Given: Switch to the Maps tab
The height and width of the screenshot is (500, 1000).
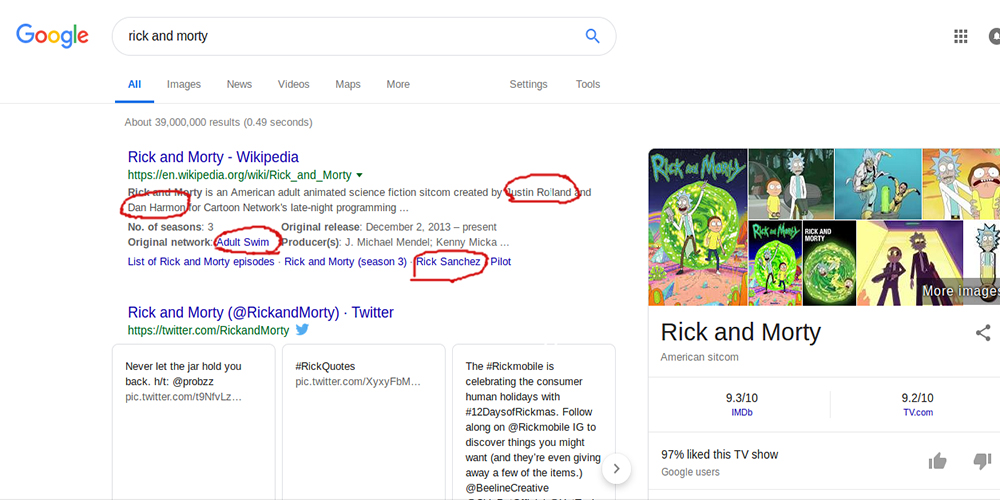Looking at the screenshot, I should point(348,84).
